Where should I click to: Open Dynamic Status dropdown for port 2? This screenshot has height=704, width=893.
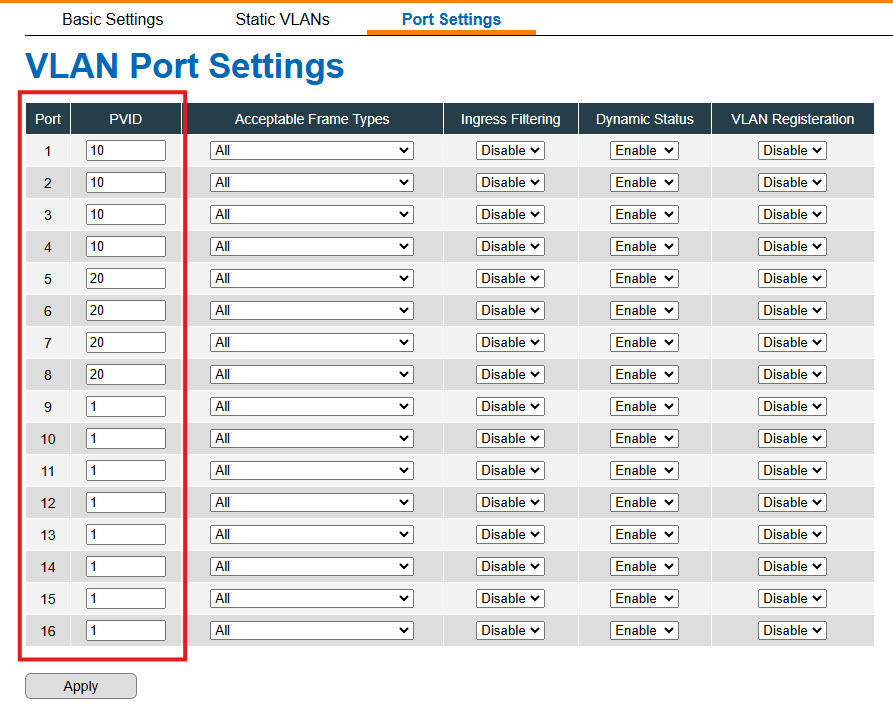644,182
